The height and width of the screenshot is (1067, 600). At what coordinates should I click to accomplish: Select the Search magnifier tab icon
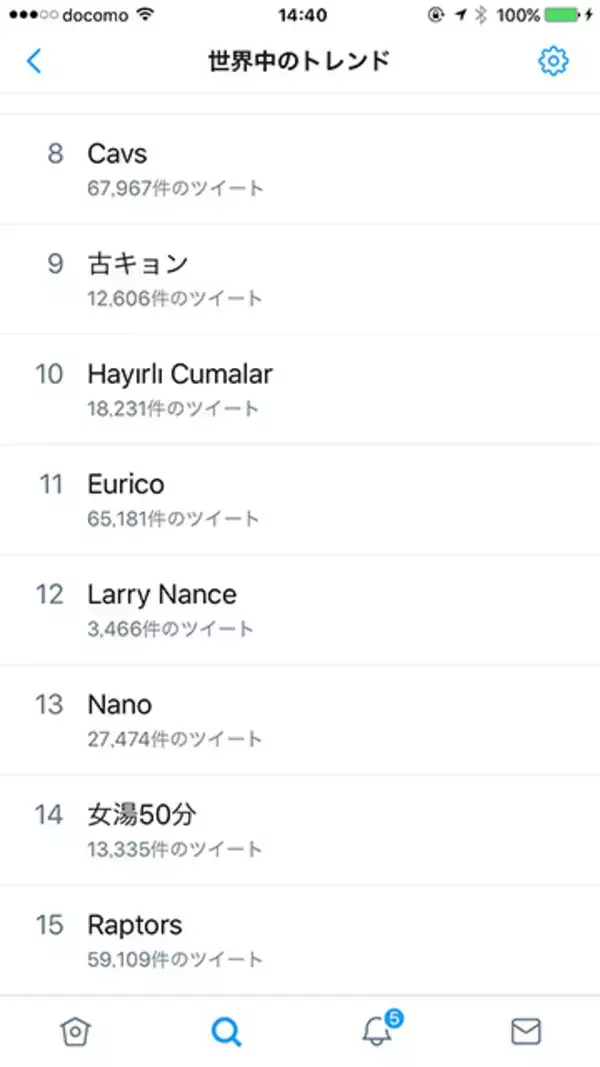(x=226, y=1031)
